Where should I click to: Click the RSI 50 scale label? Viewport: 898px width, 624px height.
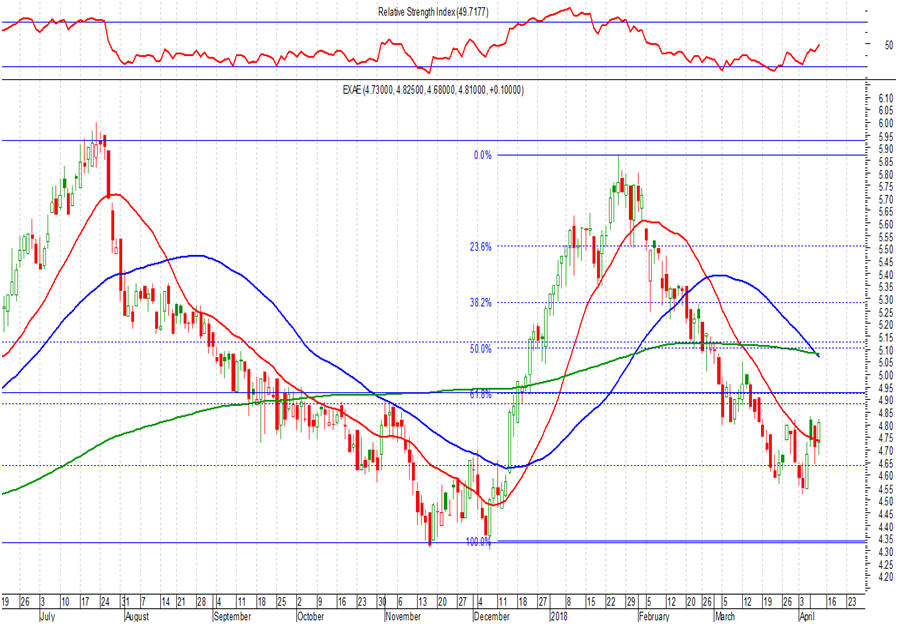tap(888, 45)
